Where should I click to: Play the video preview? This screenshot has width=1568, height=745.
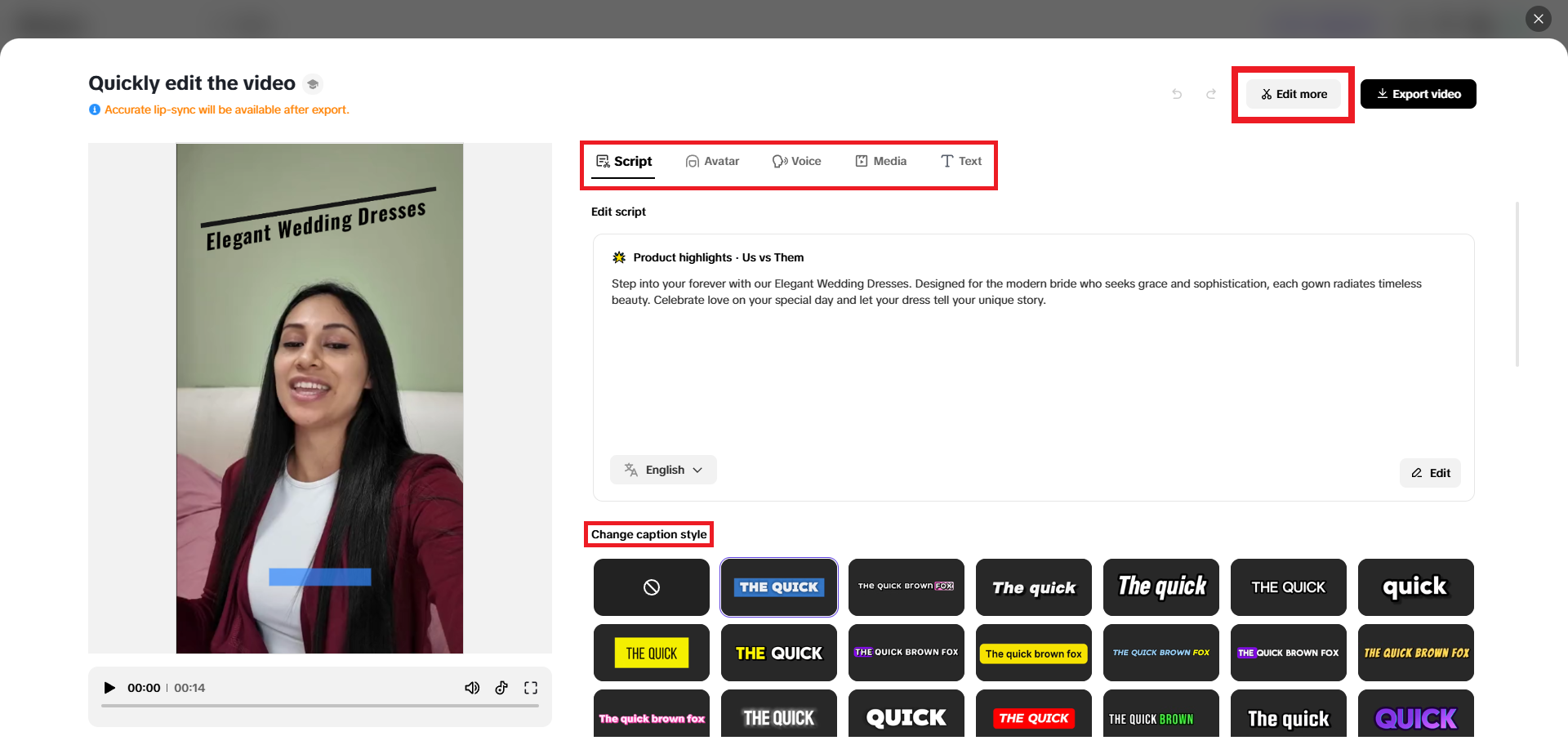click(x=109, y=688)
